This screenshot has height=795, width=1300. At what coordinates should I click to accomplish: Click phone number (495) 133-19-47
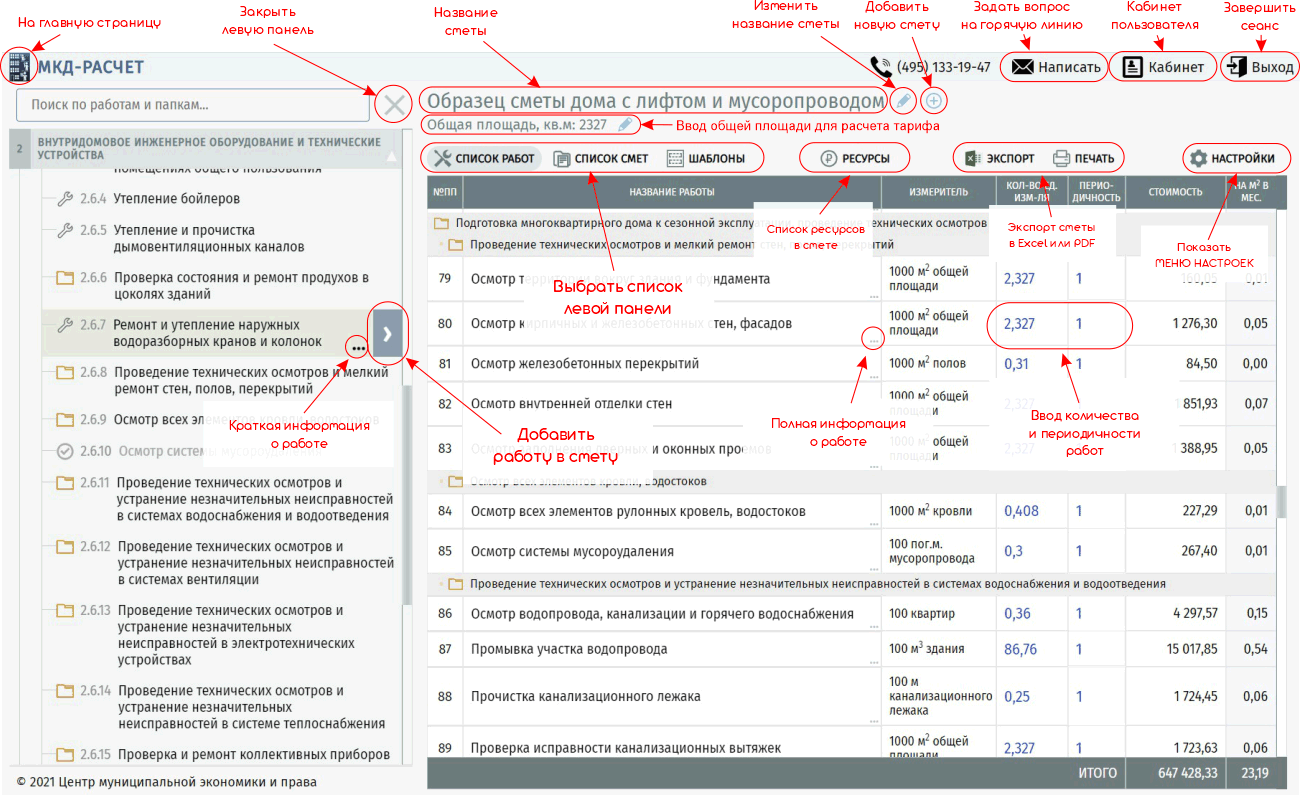[943, 68]
